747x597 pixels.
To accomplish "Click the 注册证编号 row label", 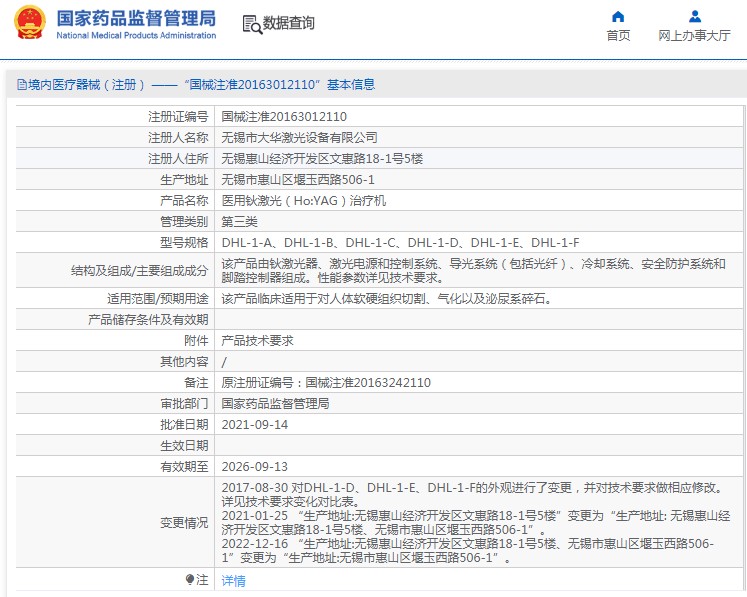I will 178,117.
